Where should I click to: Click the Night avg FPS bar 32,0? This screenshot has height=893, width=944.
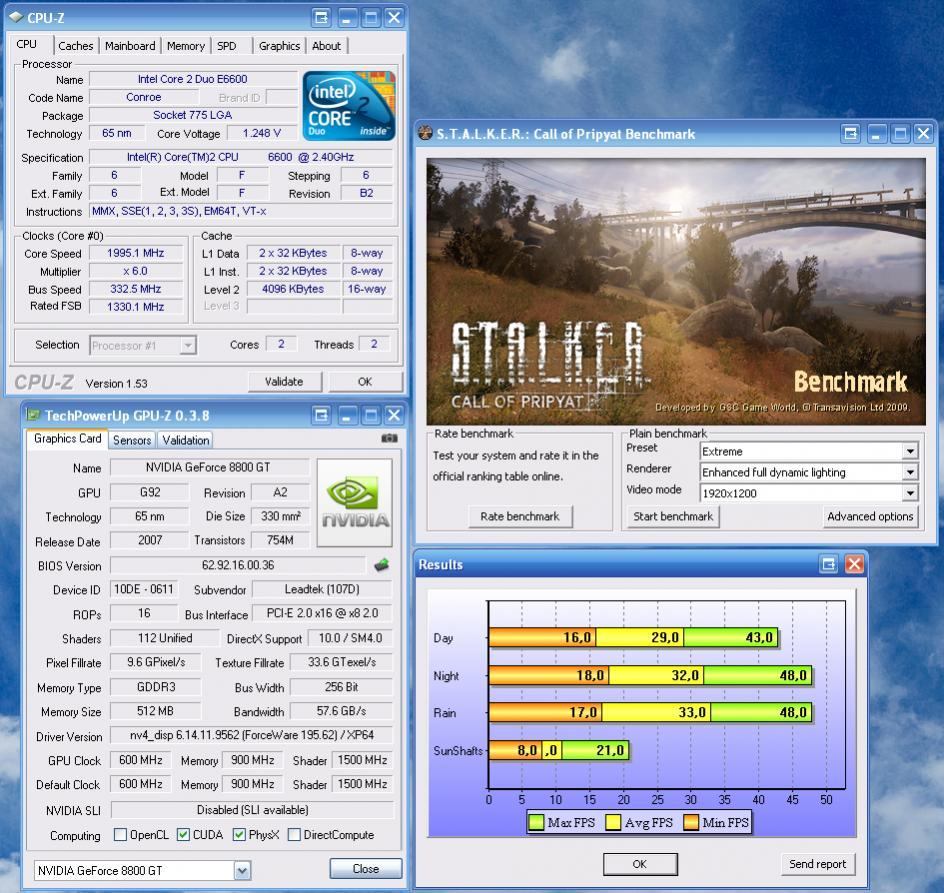click(656, 675)
